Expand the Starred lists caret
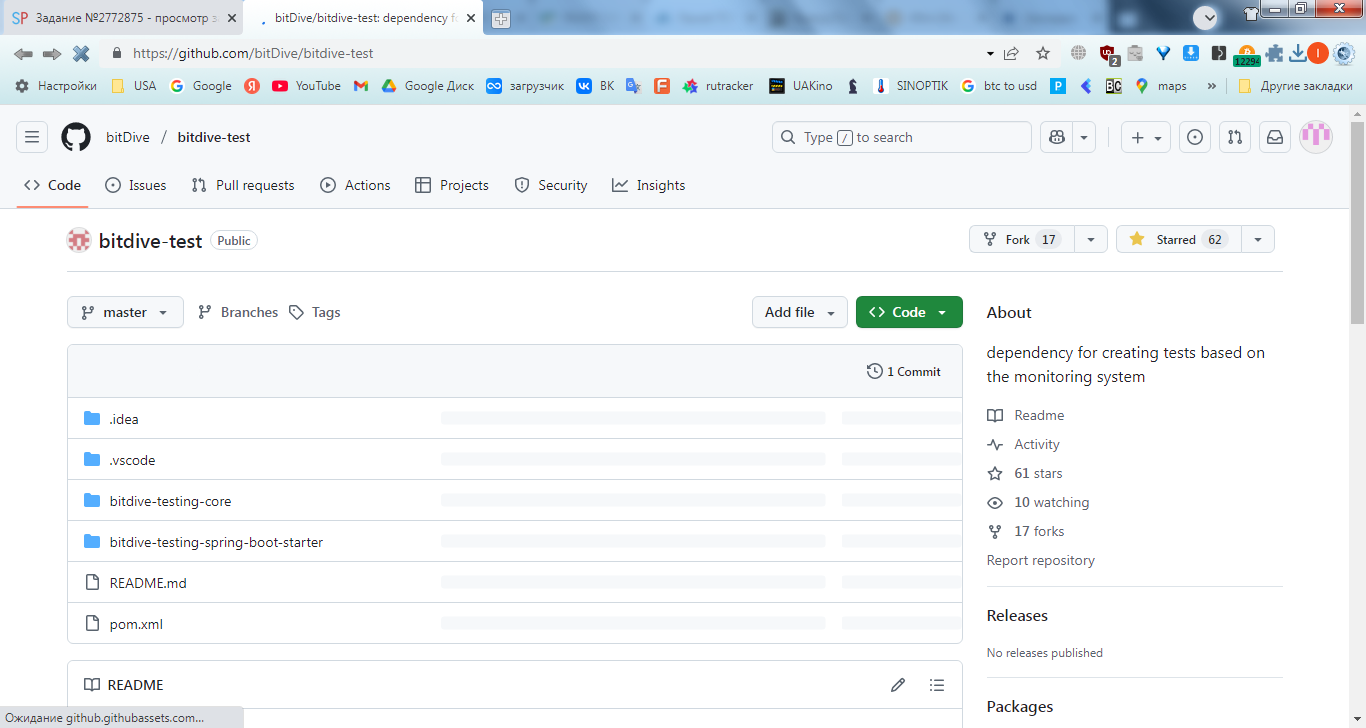This screenshot has width=1366, height=728. click(1258, 239)
